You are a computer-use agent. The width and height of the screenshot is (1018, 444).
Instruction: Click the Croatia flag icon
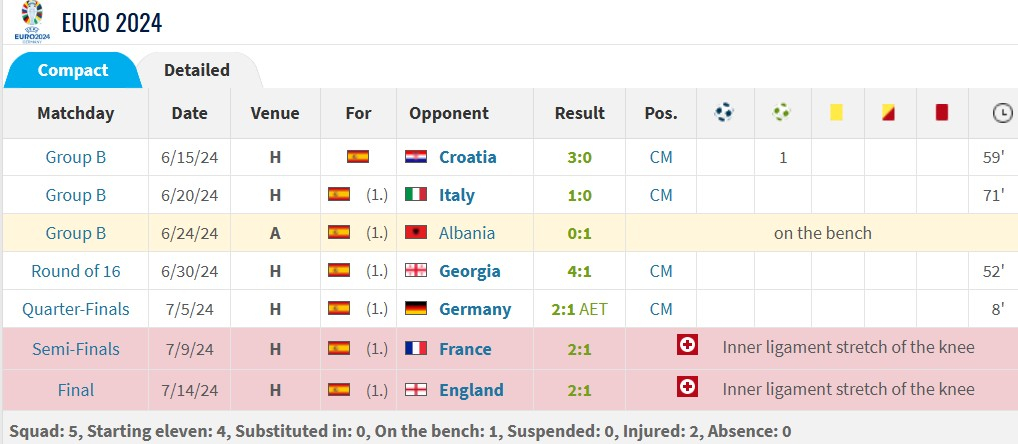(416, 156)
